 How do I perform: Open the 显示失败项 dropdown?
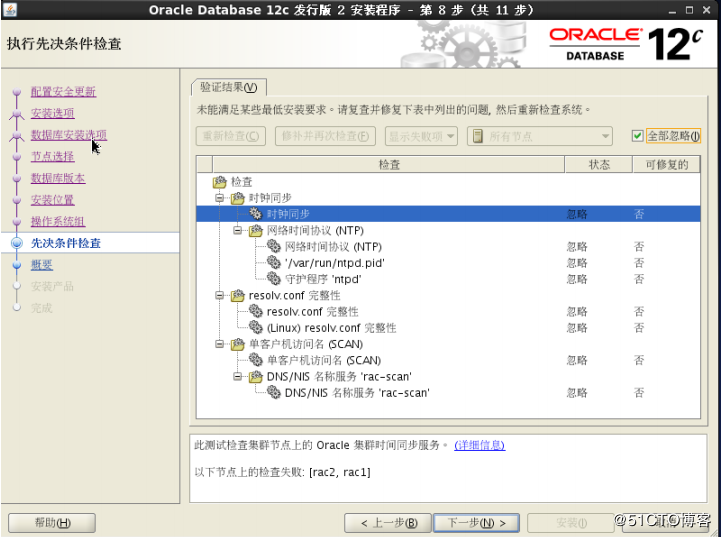click(421, 136)
